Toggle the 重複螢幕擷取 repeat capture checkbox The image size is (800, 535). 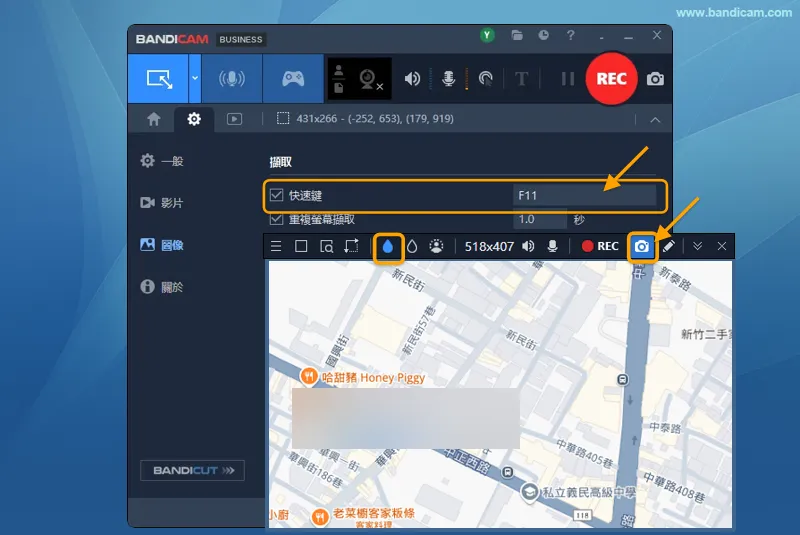(277, 219)
